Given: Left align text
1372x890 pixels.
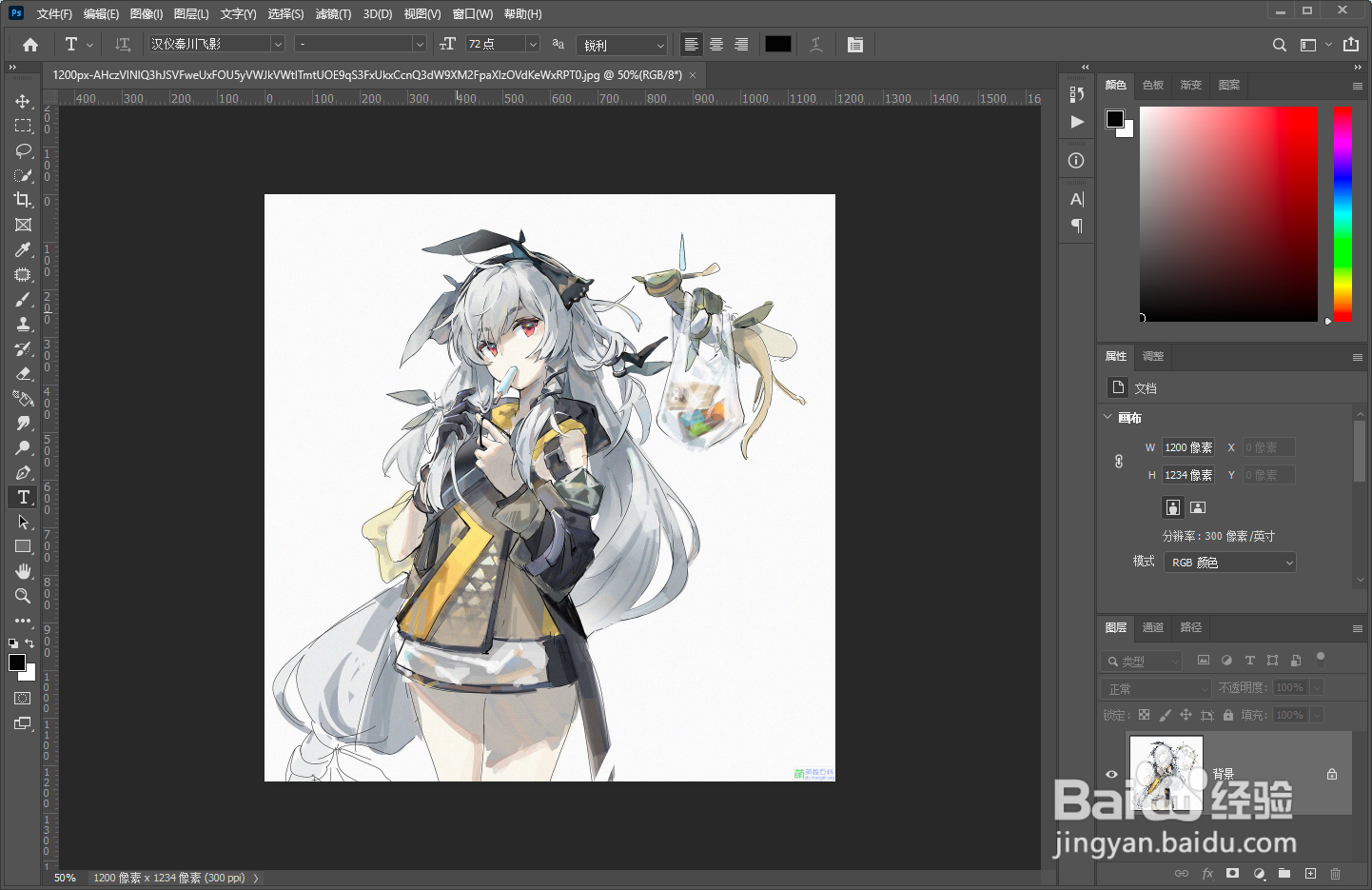Looking at the screenshot, I should point(692,45).
